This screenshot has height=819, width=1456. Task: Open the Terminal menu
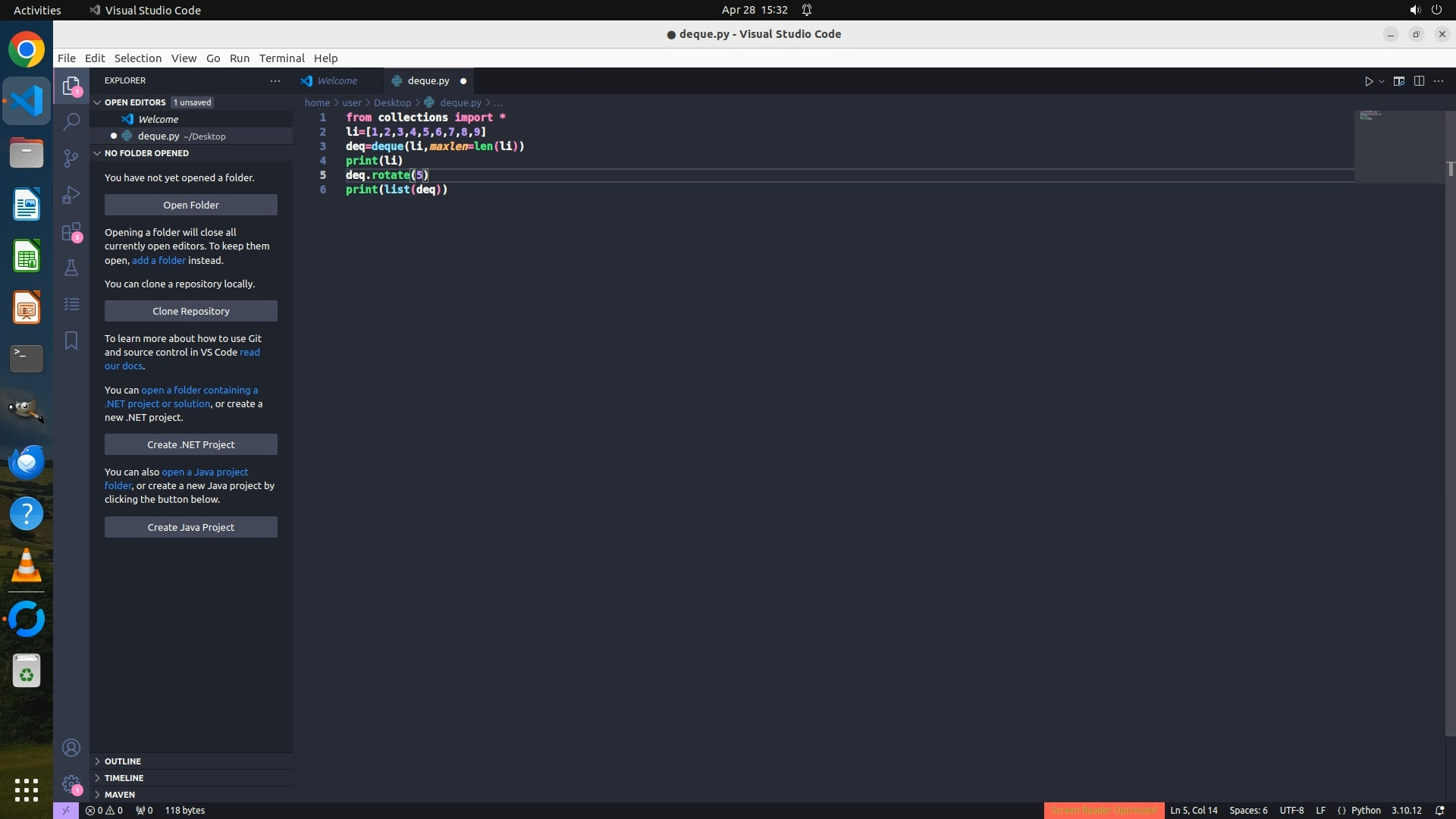click(281, 58)
